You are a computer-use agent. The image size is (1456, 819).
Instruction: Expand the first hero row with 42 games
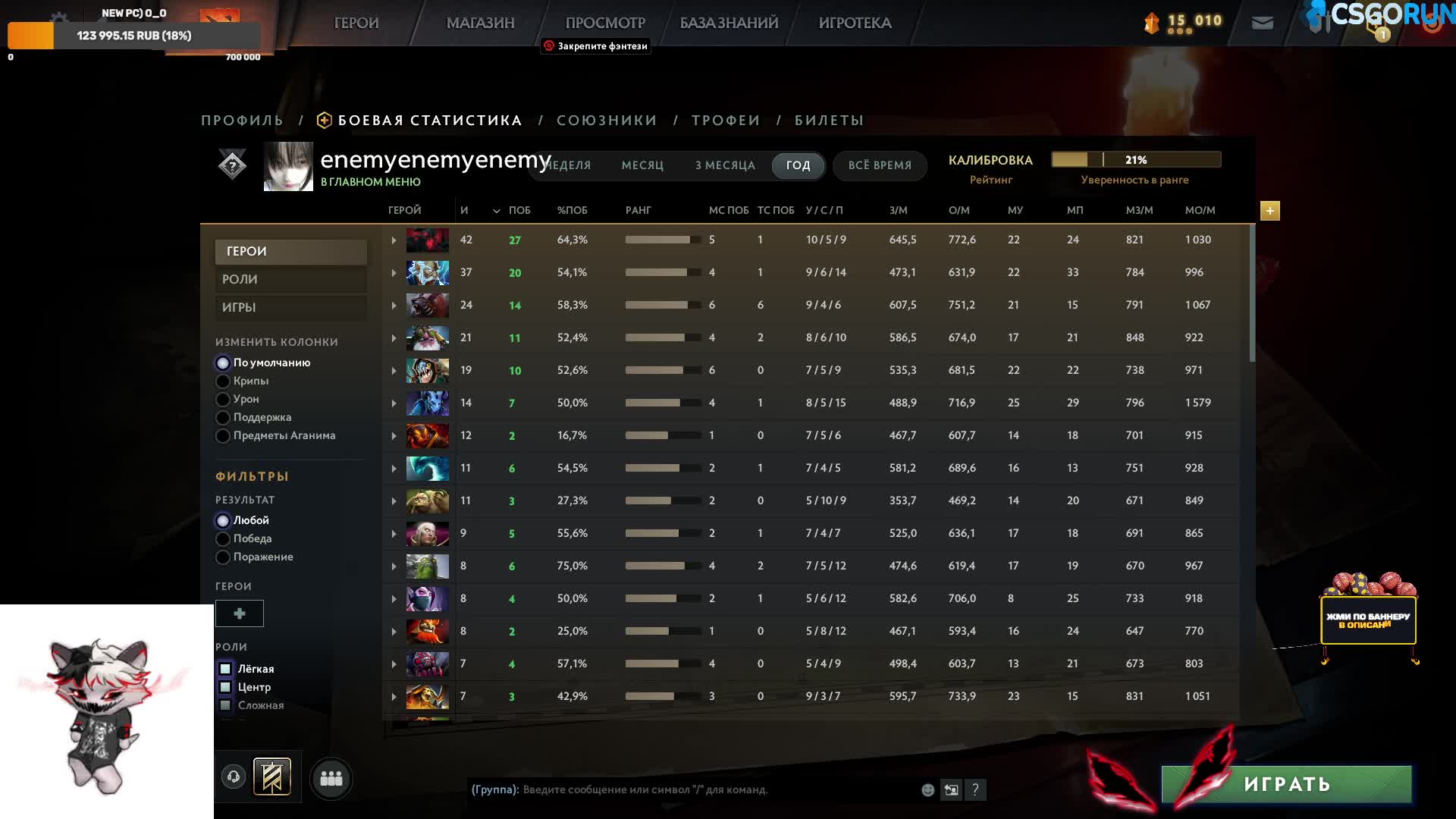(x=394, y=240)
